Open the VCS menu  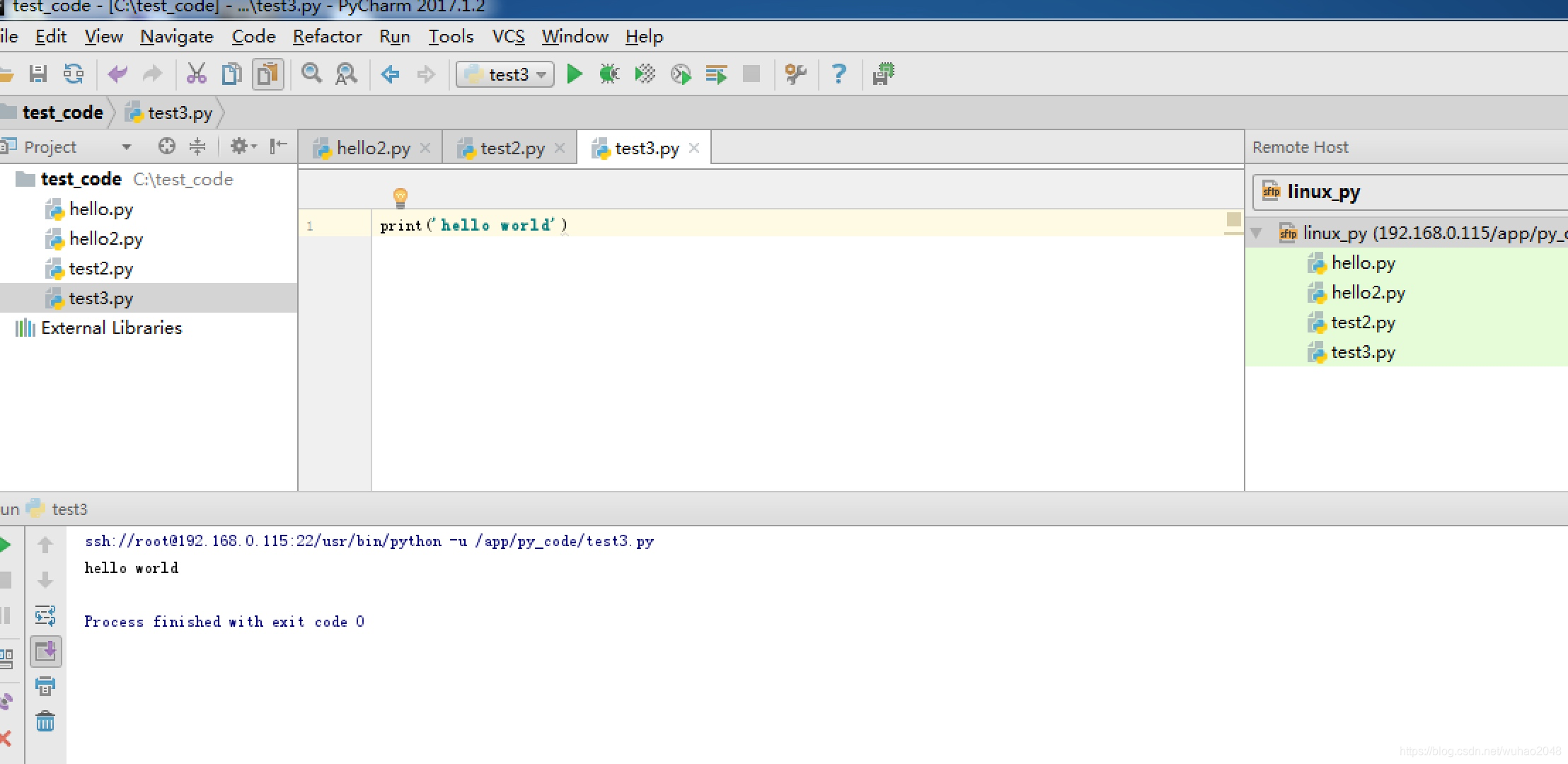click(x=508, y=36)
